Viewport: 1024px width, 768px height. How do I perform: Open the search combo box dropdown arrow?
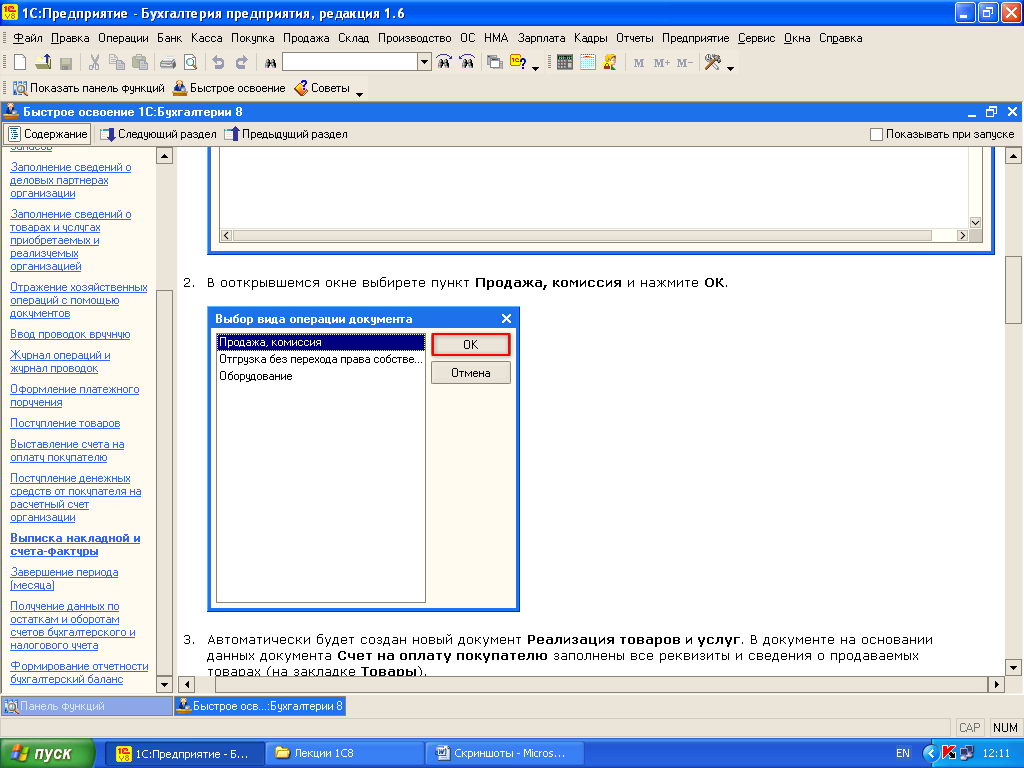424,62
